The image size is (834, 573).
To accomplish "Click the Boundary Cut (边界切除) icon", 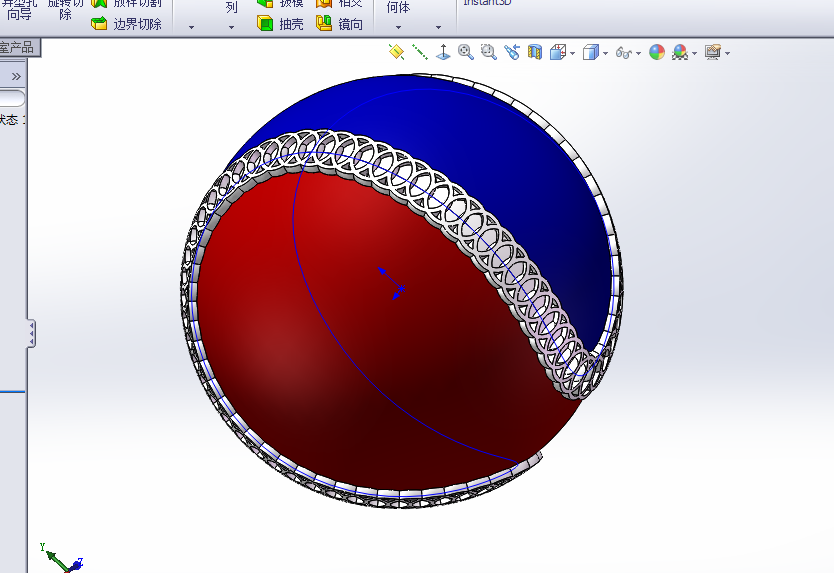I will [x=99, y=23].
